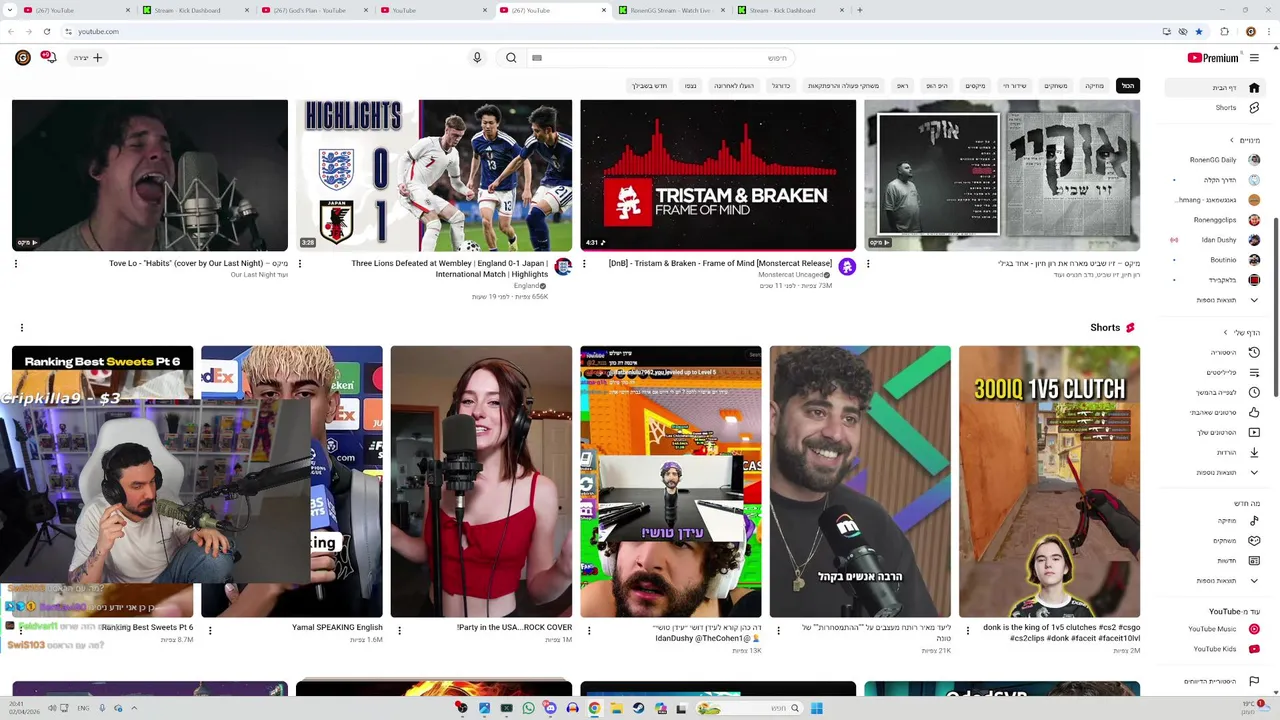Play the Tristam & Braken Frame of Mind thumbnail
The width and height of the screenshot is (1280, 720).
pos(718,175)
